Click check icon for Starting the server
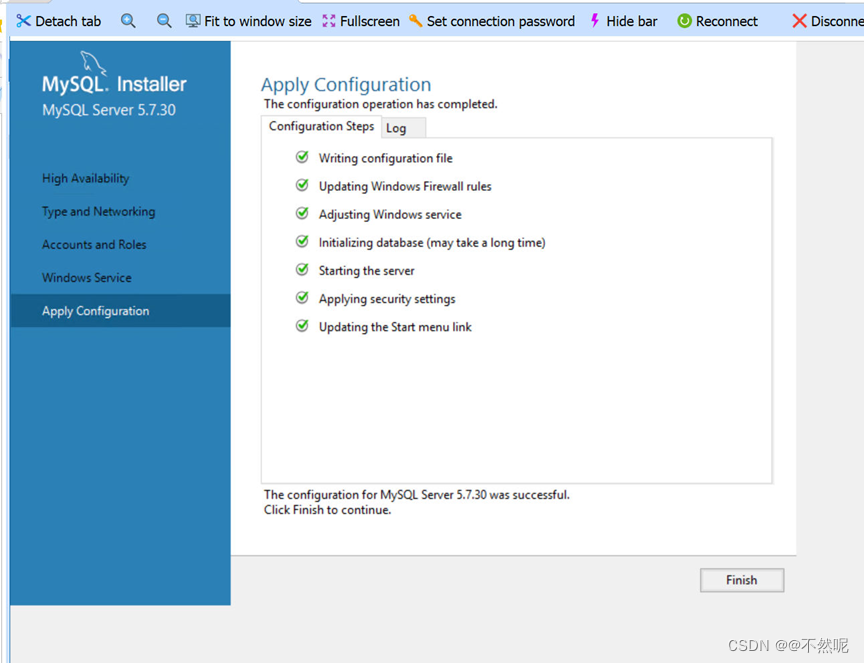 [302, 269]
